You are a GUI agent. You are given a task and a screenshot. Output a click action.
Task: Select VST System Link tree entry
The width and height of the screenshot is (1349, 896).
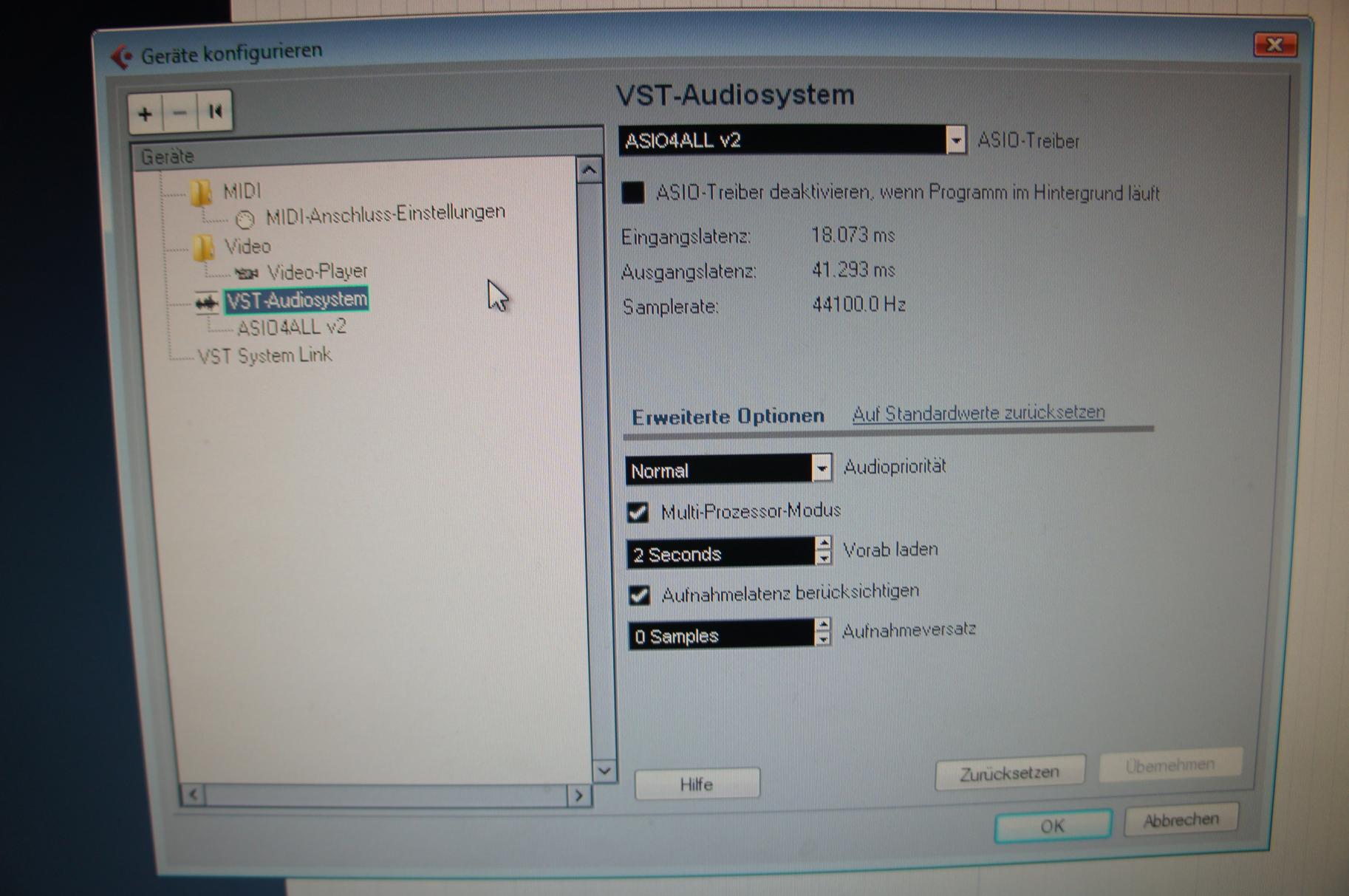(264, 356)
